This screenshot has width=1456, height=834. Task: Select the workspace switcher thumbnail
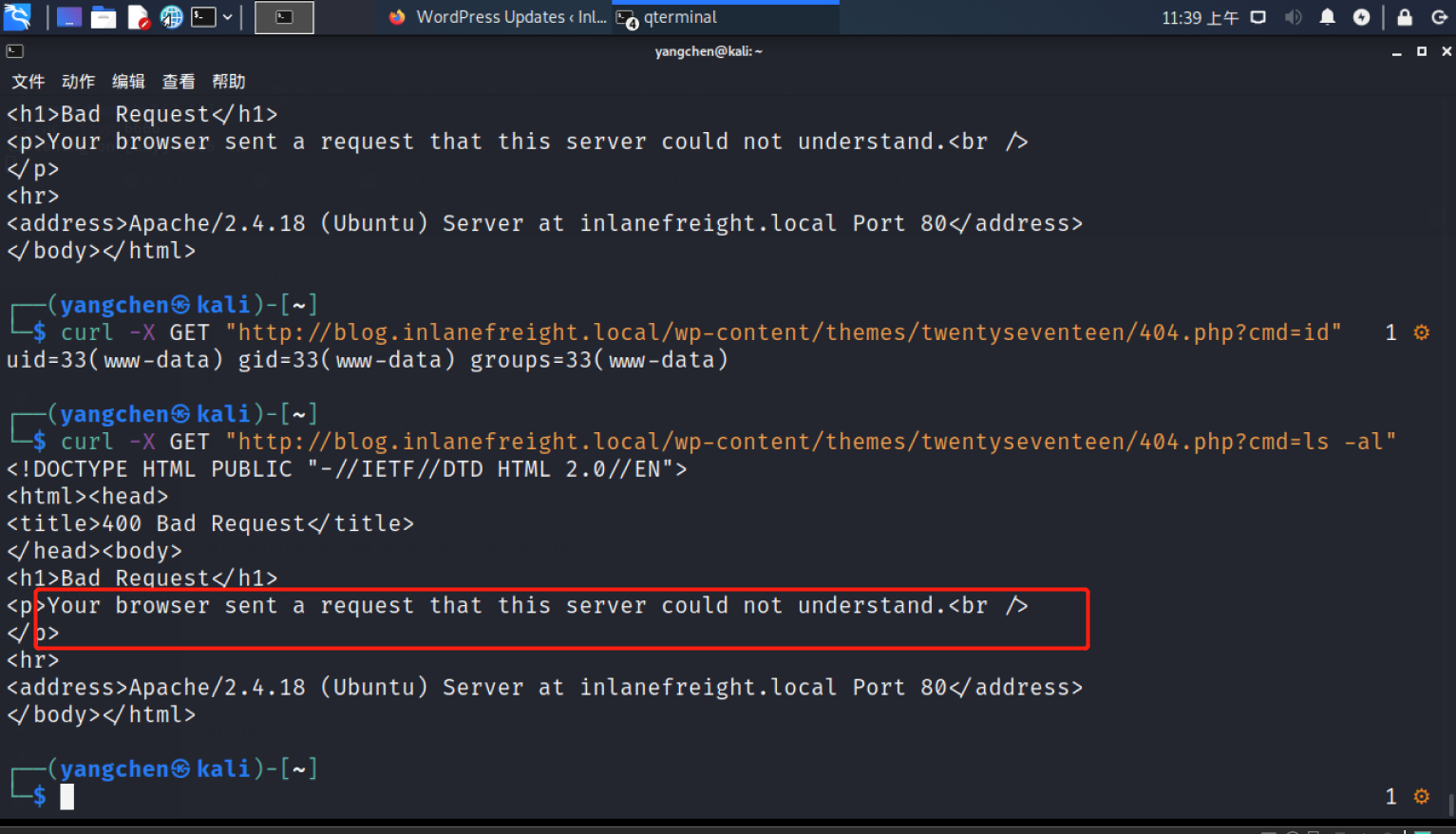coord(284,17)
